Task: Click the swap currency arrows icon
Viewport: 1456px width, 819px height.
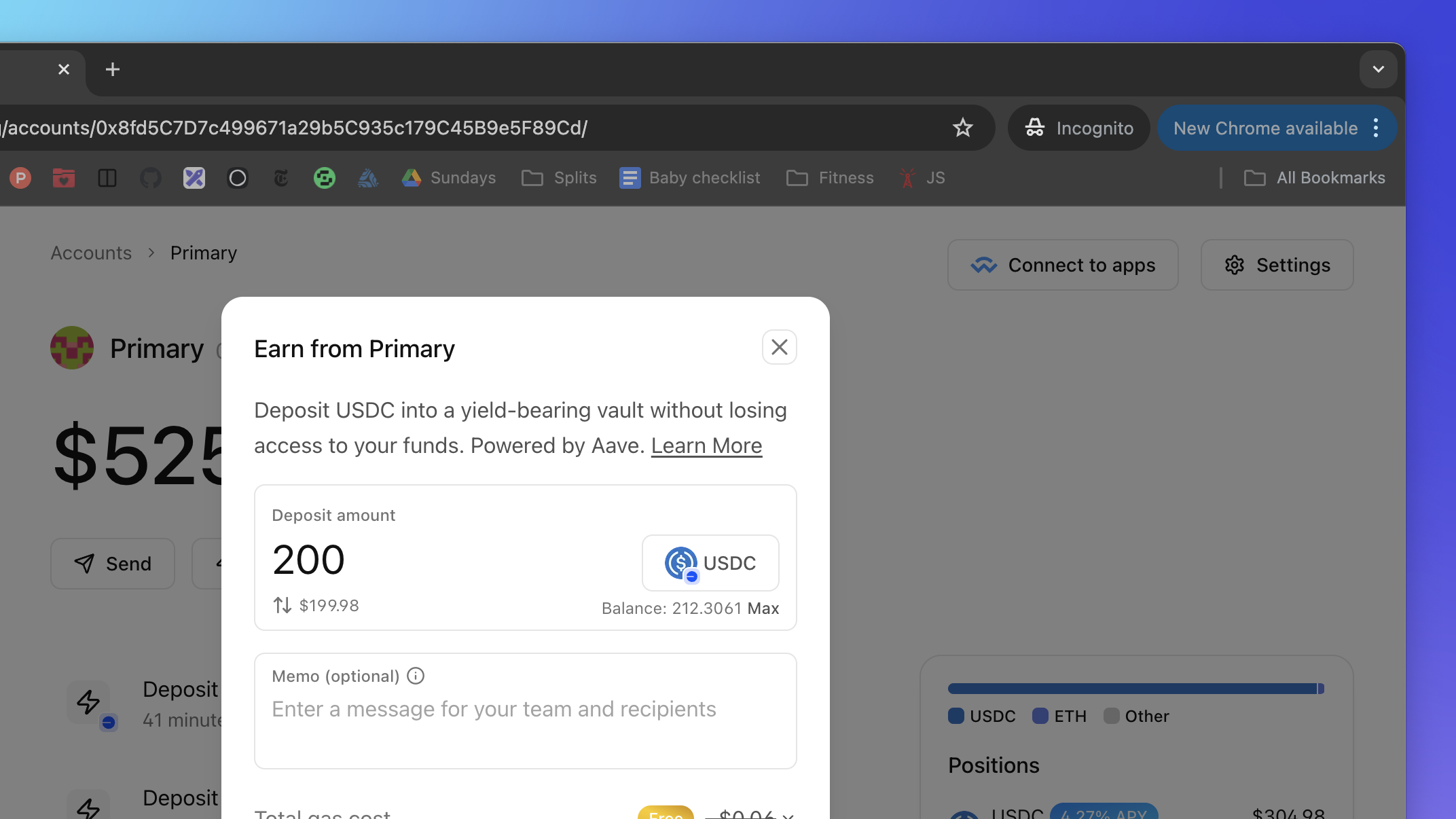Action: tap(282, 605)
